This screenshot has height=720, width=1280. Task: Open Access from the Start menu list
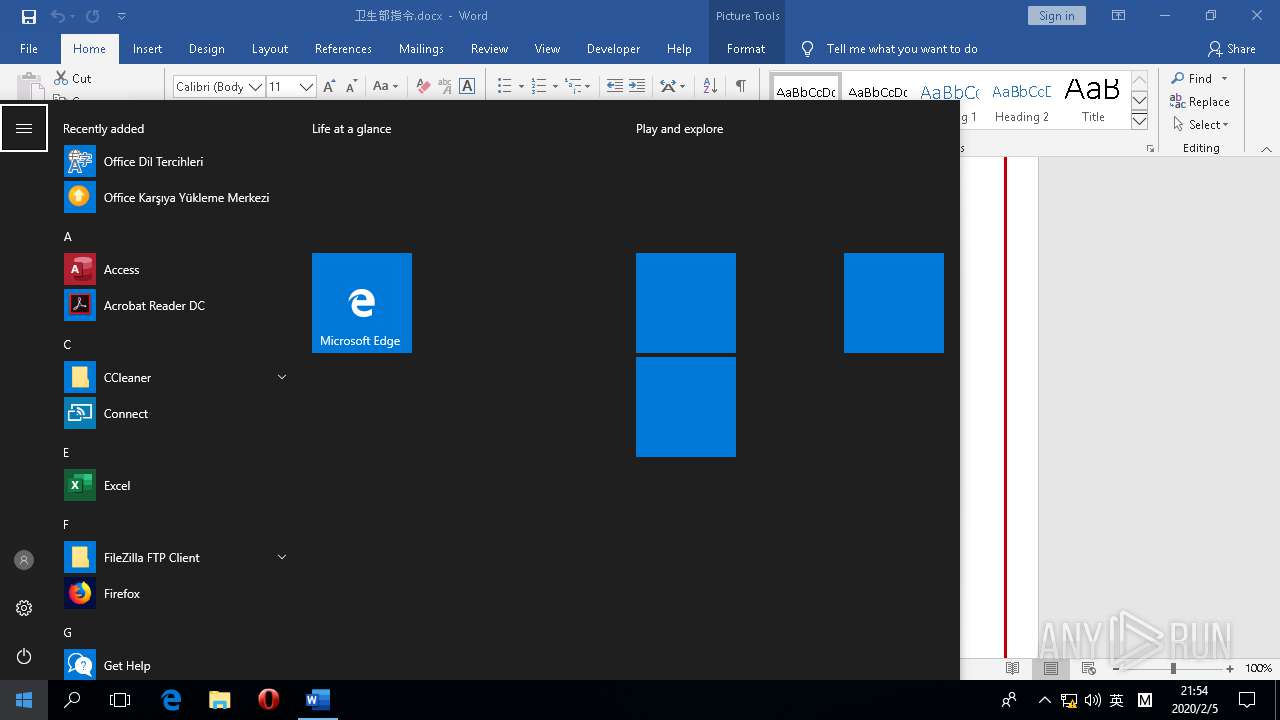pos(175,270)
